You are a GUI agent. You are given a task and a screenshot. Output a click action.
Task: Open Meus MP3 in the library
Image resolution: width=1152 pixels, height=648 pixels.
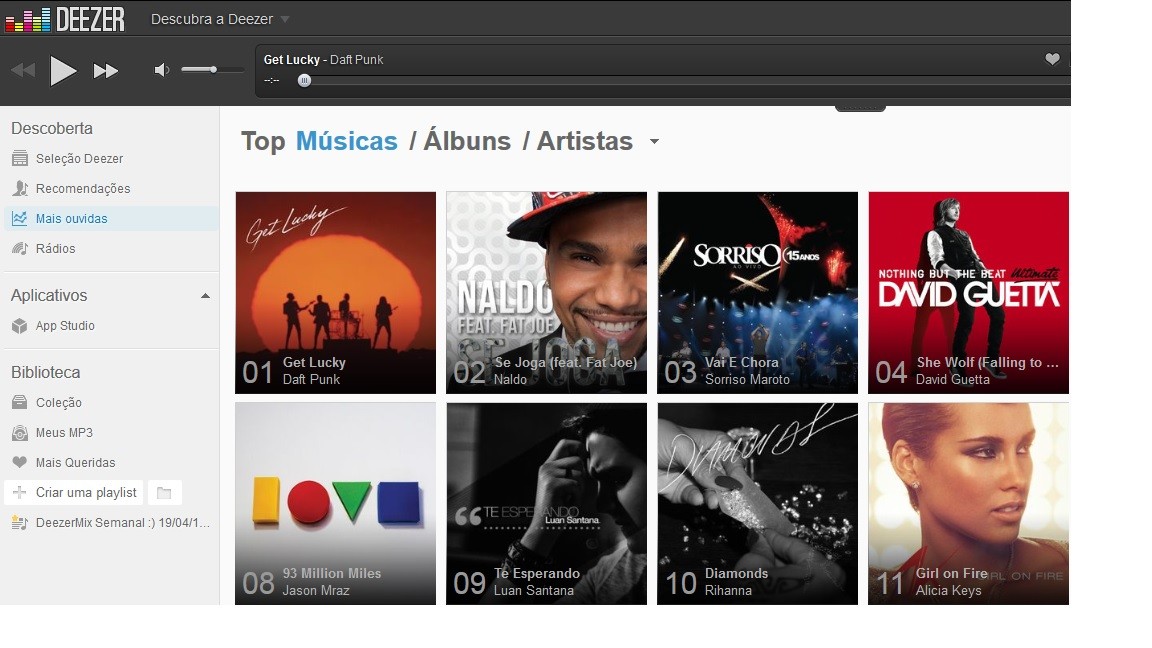(x=64, y=433)
